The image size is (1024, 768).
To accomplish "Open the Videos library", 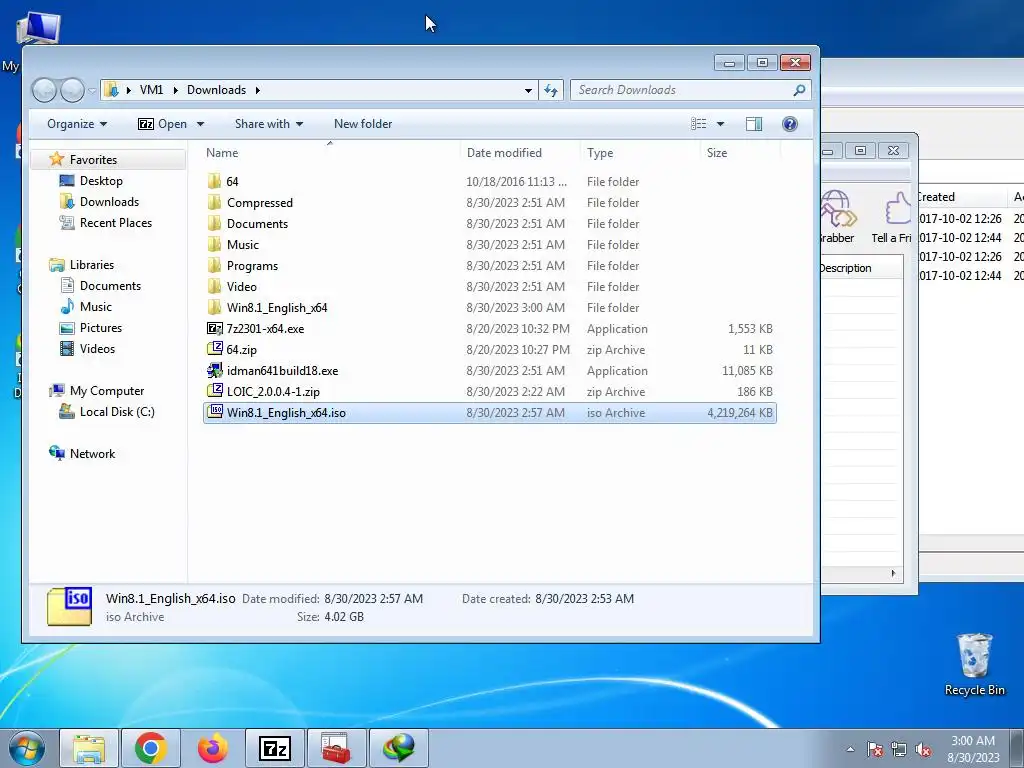I will pos(97,349).
